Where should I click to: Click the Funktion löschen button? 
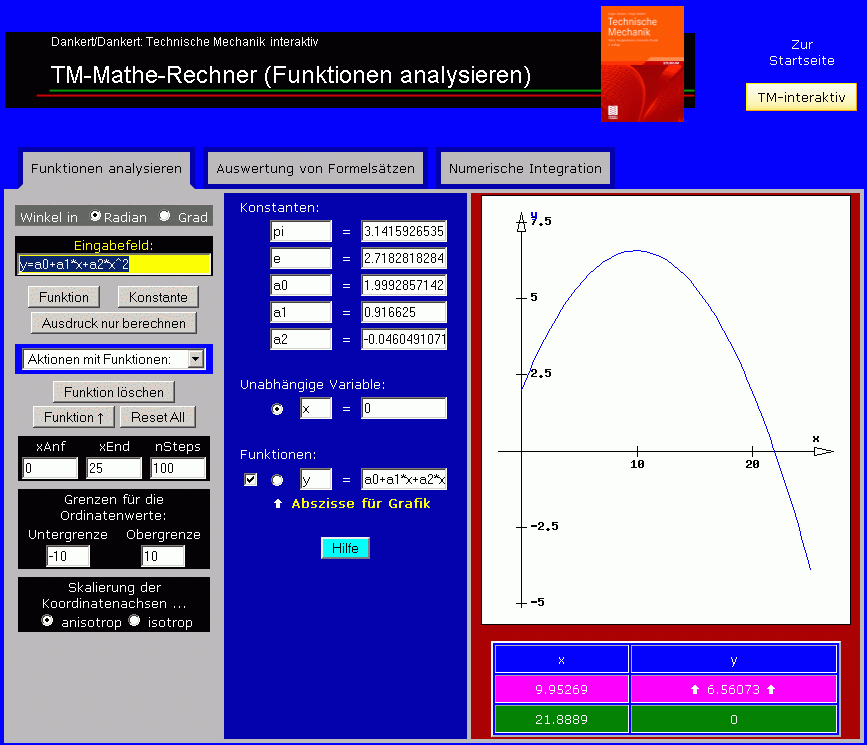(114, 391)
